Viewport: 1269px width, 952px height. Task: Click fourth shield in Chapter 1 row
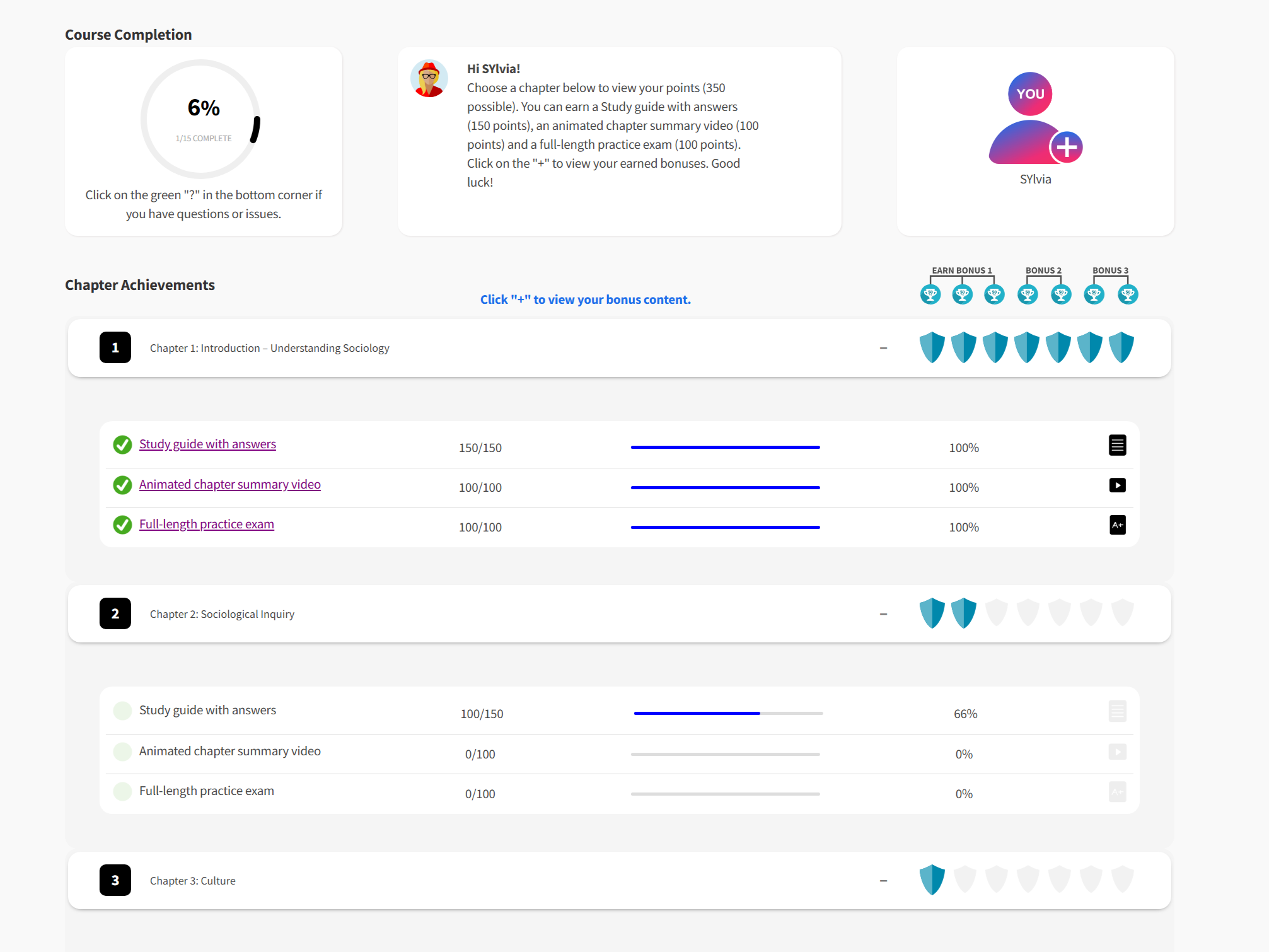(x=1027, y=347)
